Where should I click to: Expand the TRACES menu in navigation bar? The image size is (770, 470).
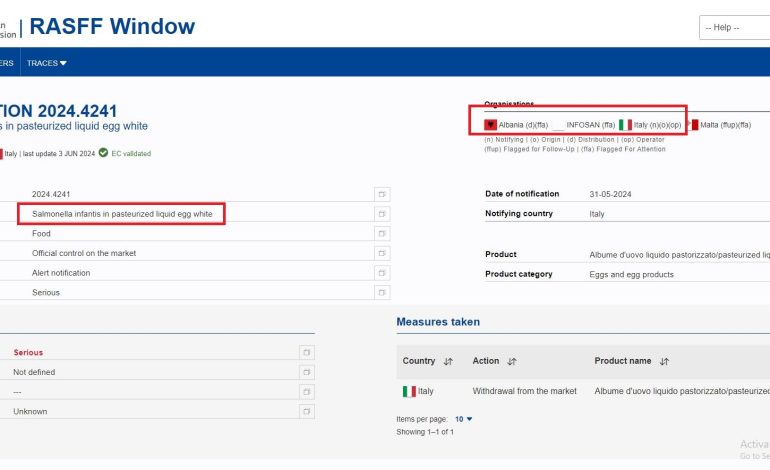pyautogui.click(x=47, y=63)
